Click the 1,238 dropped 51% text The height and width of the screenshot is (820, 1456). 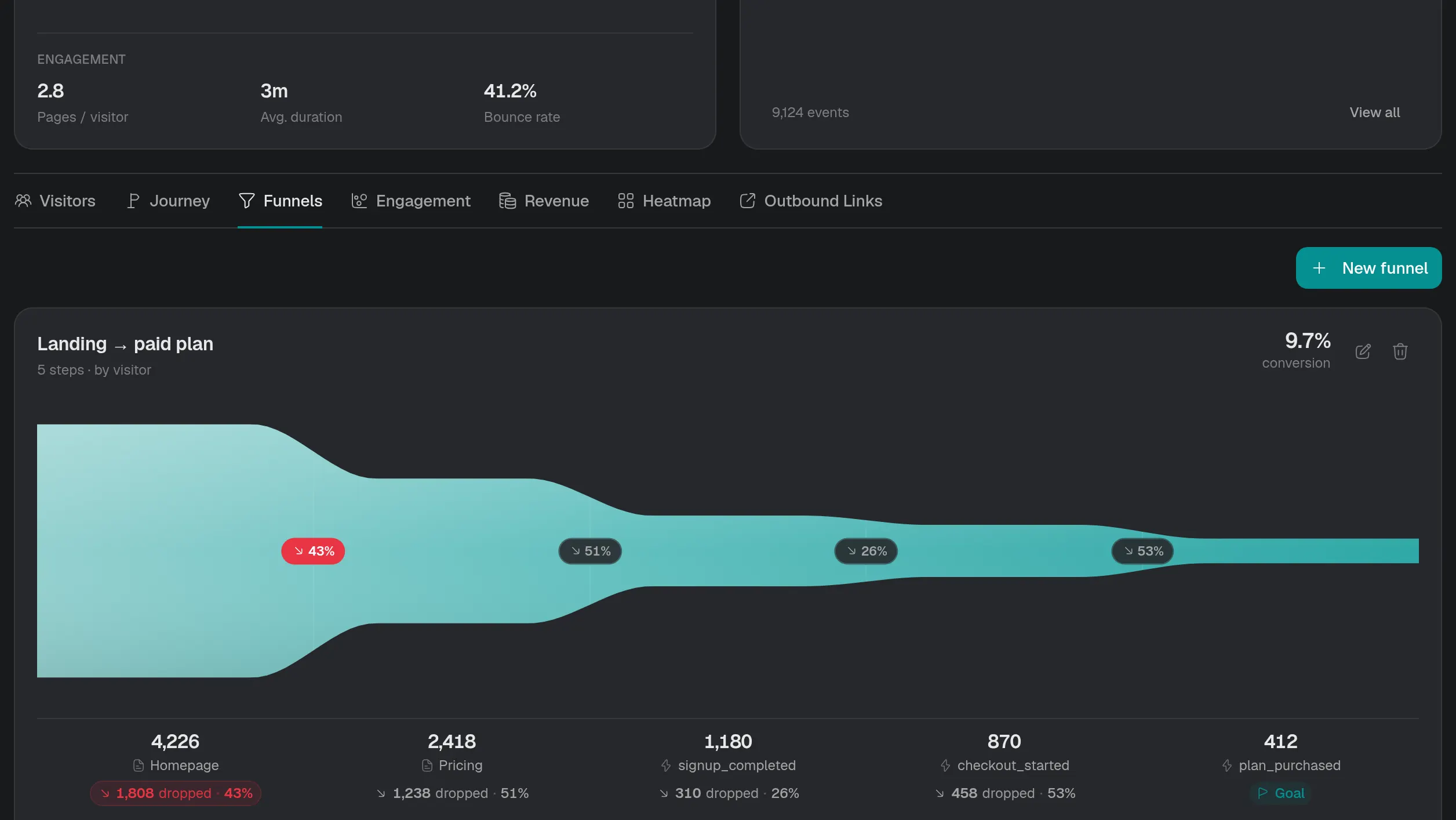[452, 793]
